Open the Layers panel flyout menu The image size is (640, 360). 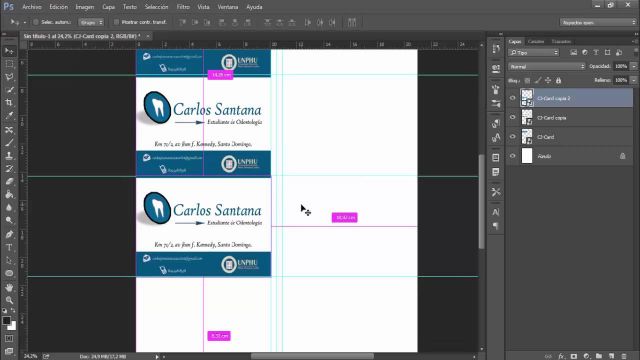pyautogui.click(x=634, y=41)
